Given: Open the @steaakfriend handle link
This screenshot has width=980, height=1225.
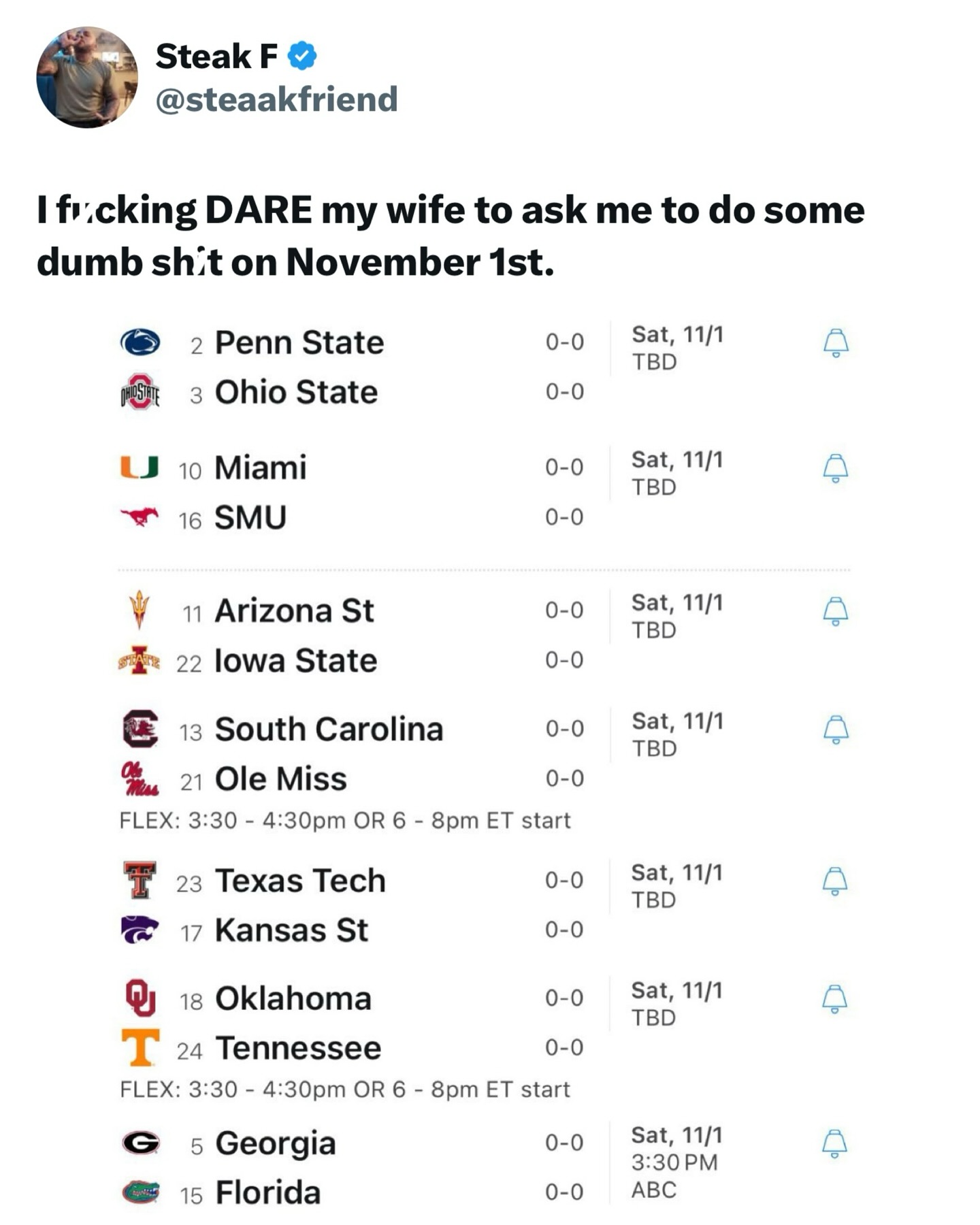Looking at the screenshot, I should click(276, 99).
